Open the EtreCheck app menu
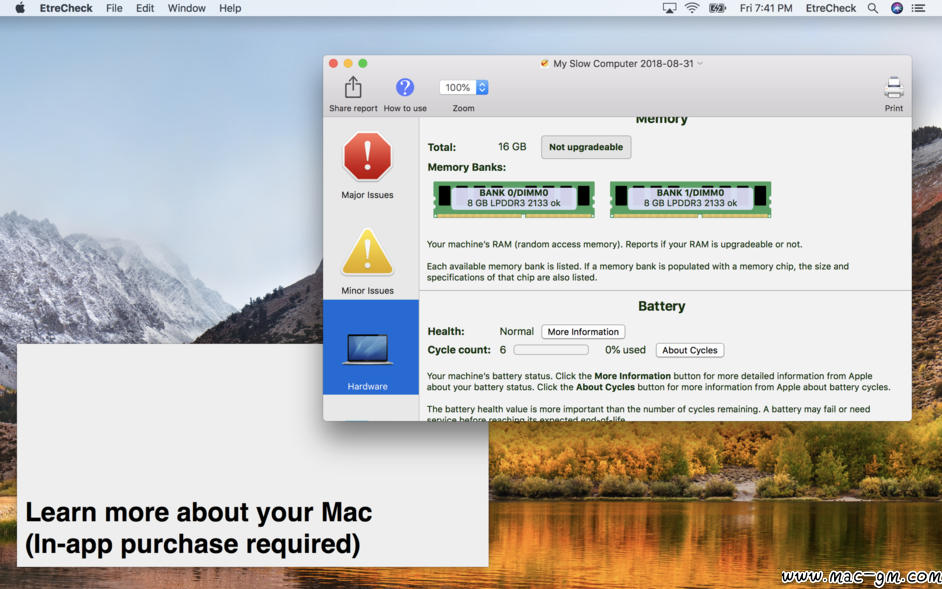The width and height of the screenshot is (942, 589). pos(64,8)
